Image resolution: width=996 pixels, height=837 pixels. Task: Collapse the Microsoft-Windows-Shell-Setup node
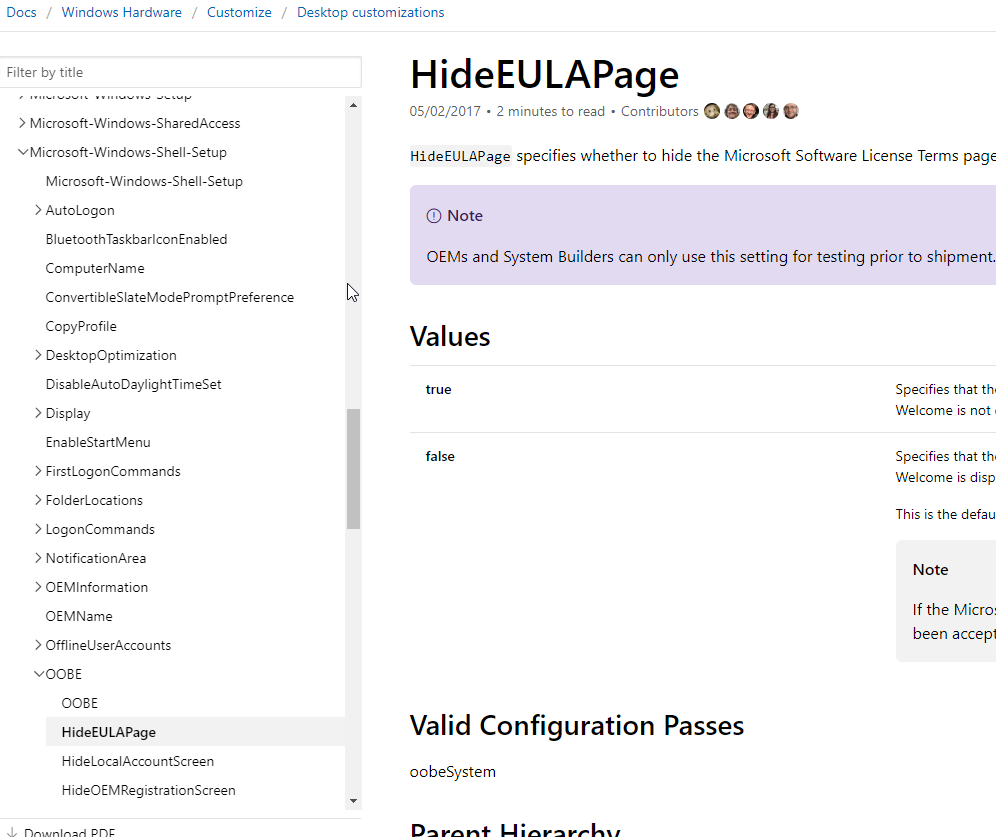point(22,152)
